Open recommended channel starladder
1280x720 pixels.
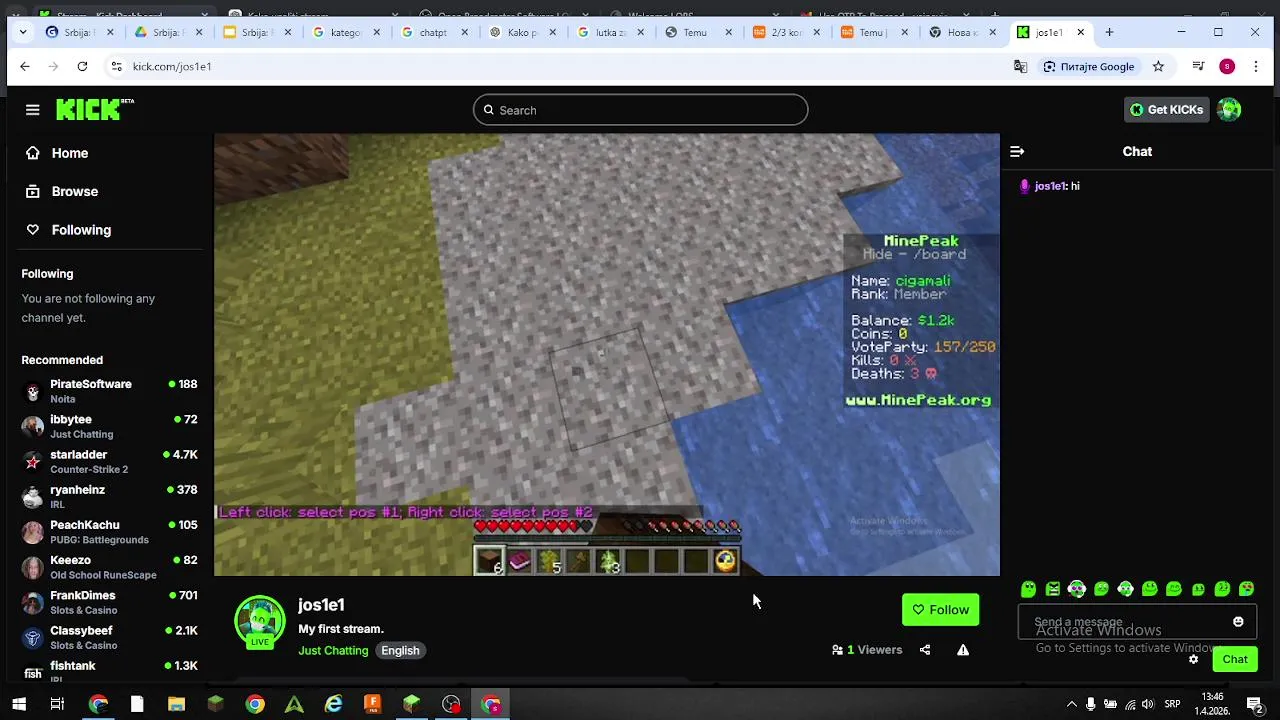[110, 461]
